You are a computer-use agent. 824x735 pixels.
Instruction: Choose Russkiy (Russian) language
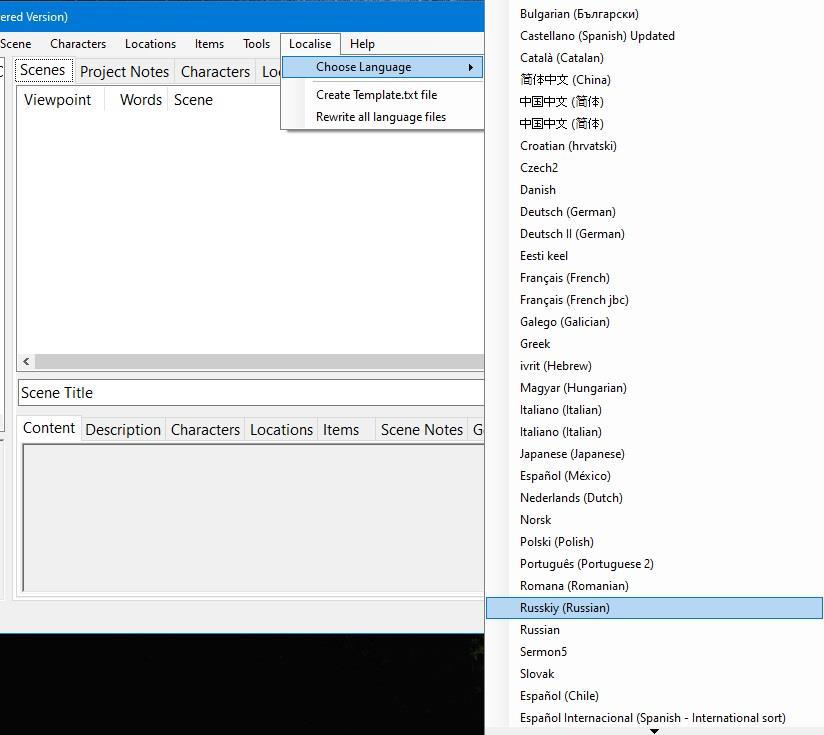[x=564, y=608]
